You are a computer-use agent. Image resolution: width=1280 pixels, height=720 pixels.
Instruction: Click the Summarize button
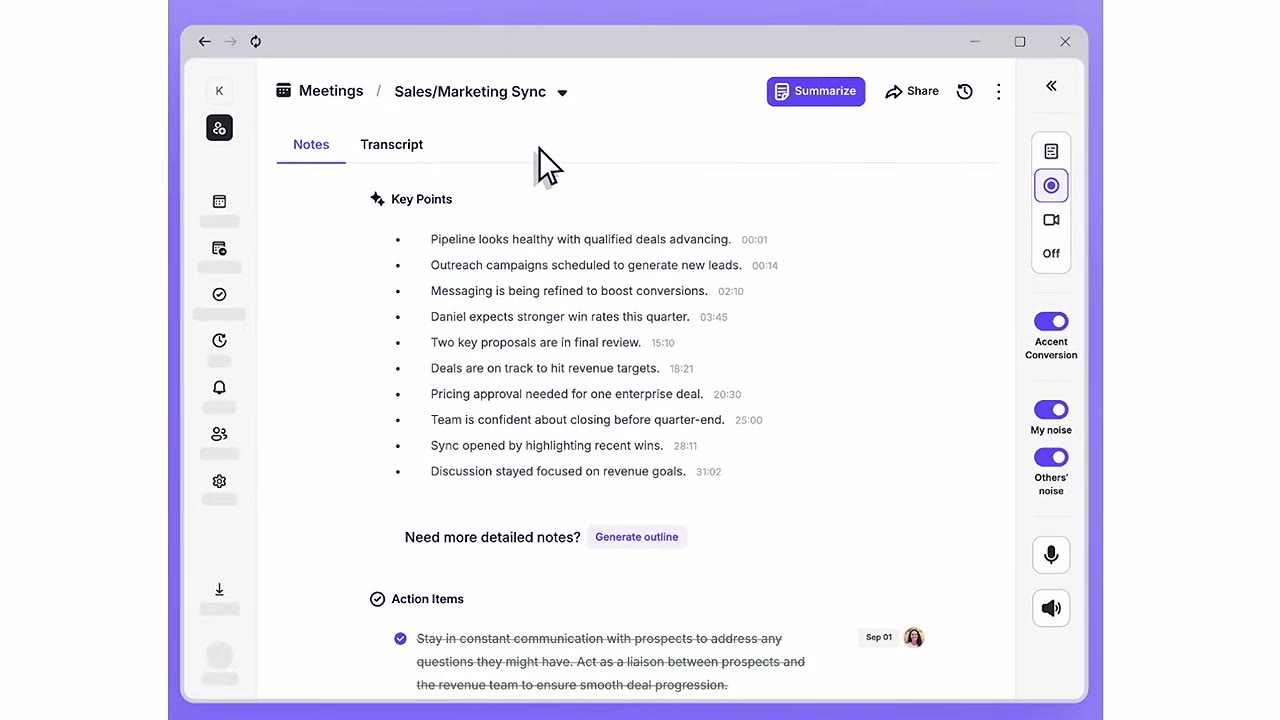click(816, 91)
